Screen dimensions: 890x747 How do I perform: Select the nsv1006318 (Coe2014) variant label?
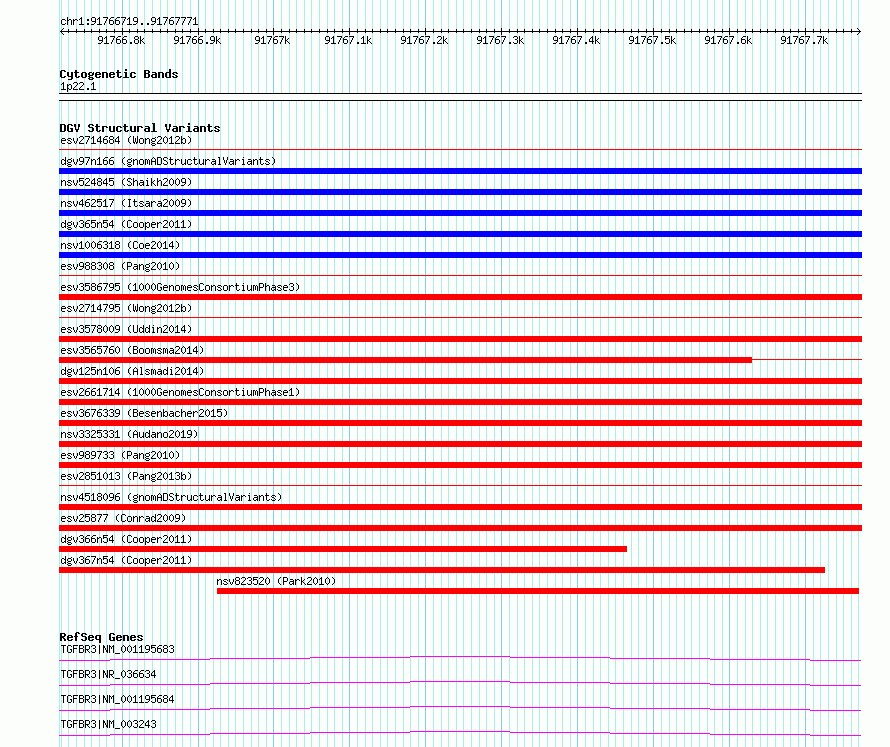[x=120, y=245]
